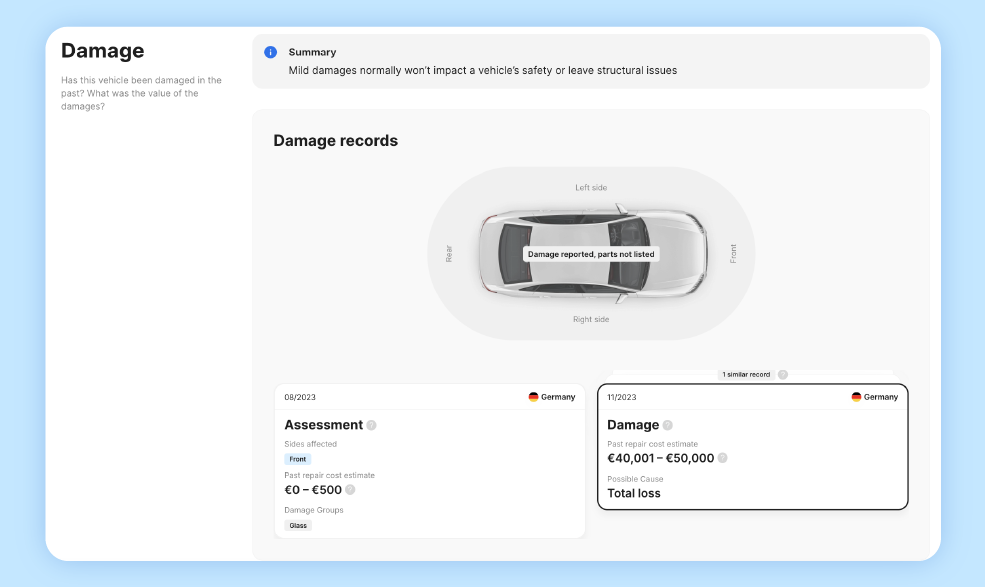Click the Total loss possible cause text

634,493
